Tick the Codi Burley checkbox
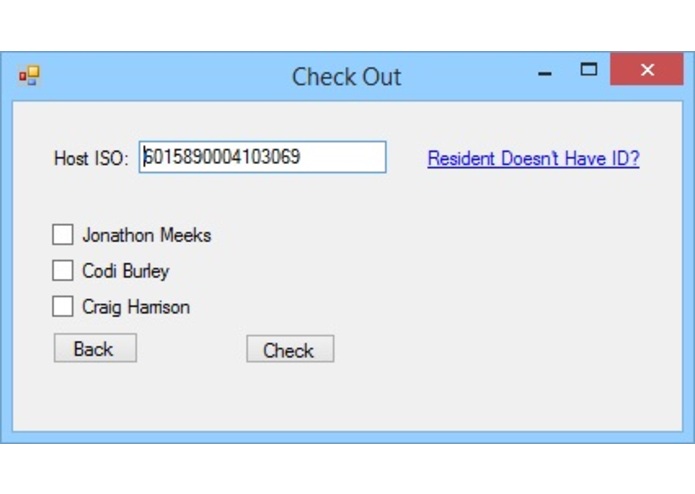This screenshot has height=494, width=695. 62,270
